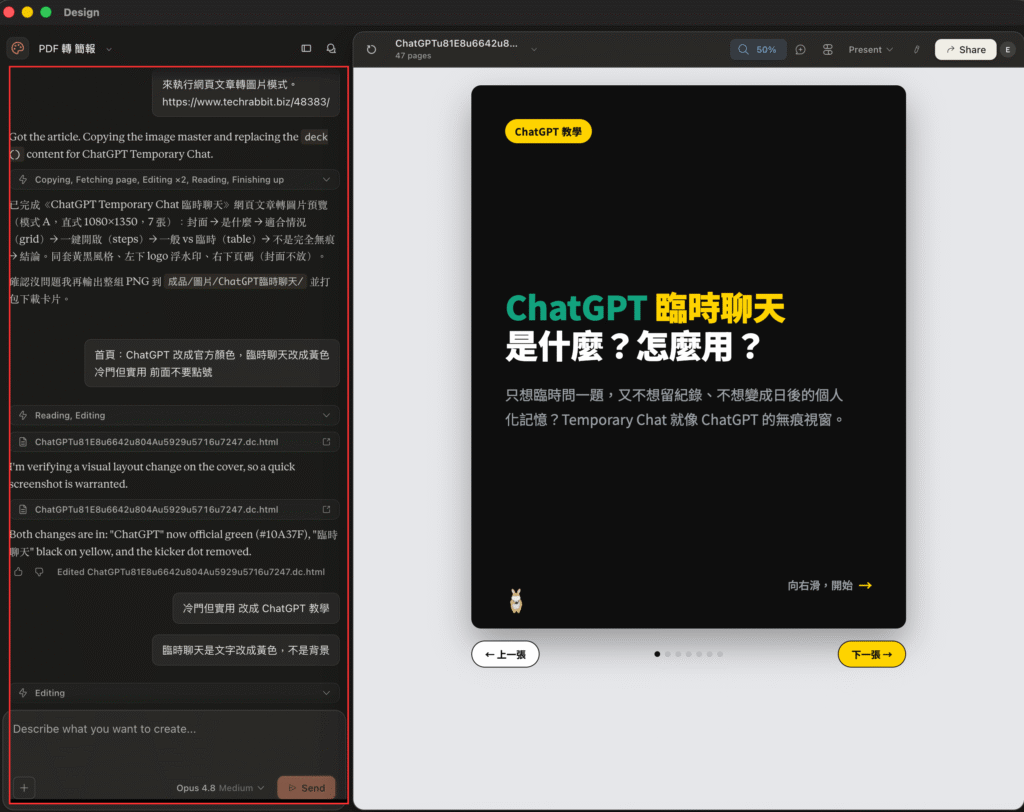Give thumbs down to the response

click(39, 572)
